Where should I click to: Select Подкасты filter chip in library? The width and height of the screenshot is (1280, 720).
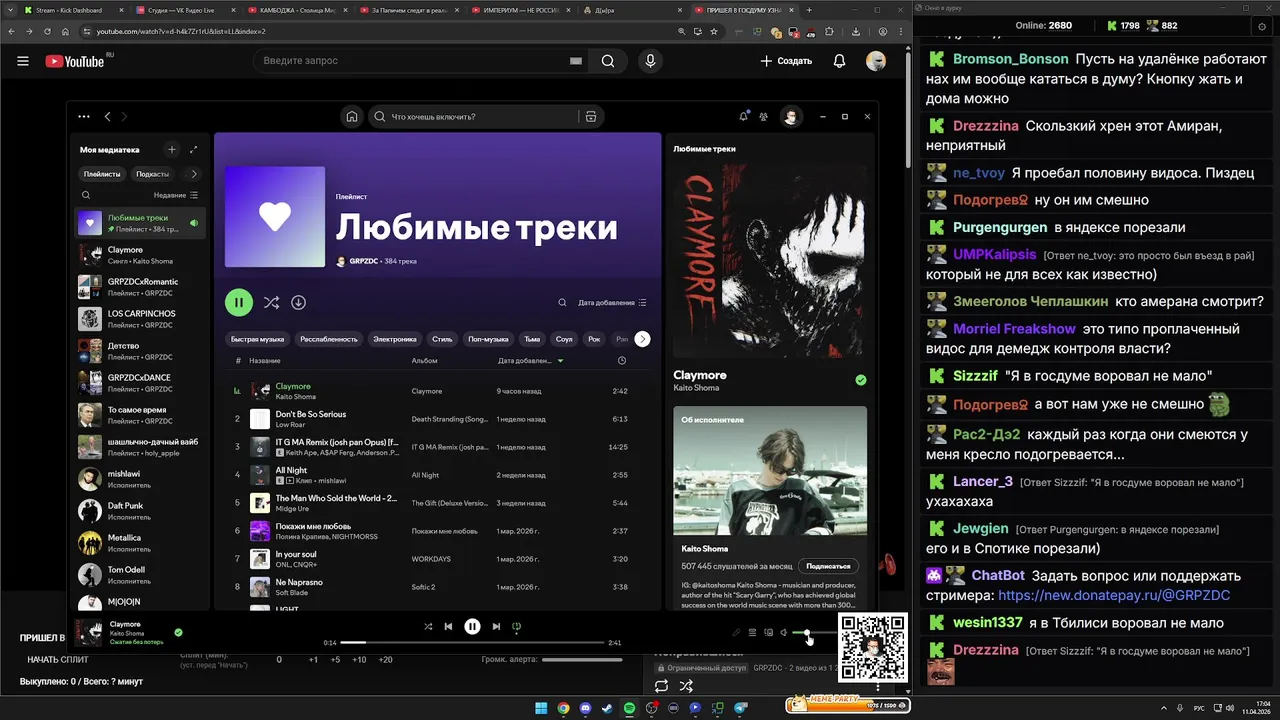click(153, 173)
